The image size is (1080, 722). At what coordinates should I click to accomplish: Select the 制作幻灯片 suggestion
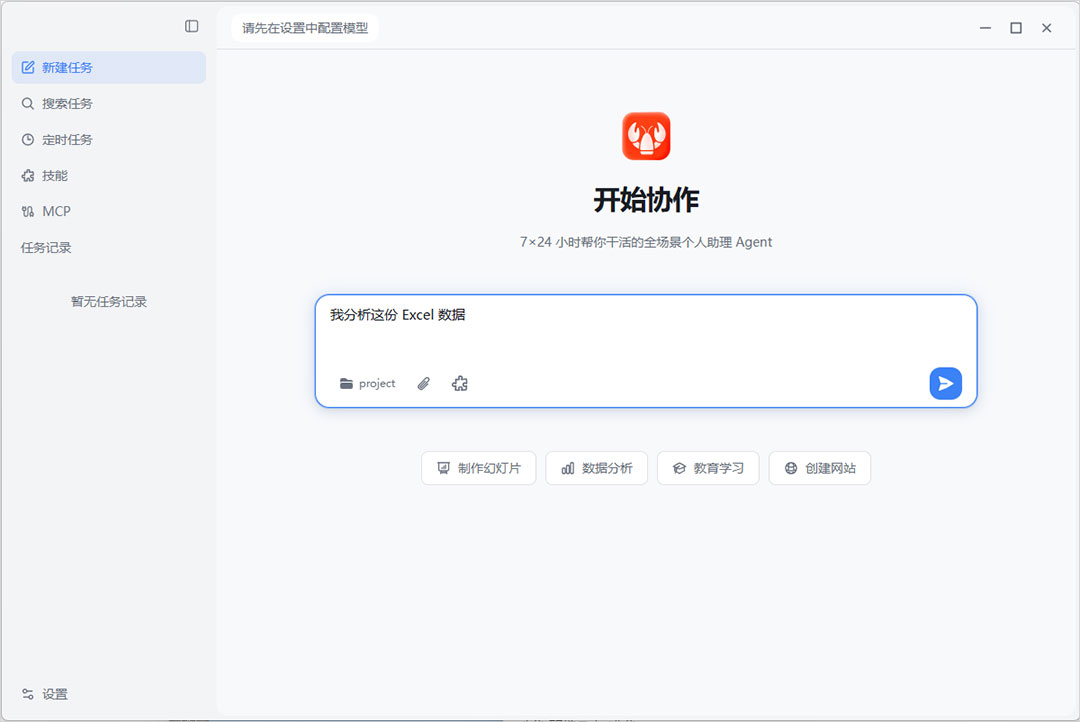click(479, 468)
